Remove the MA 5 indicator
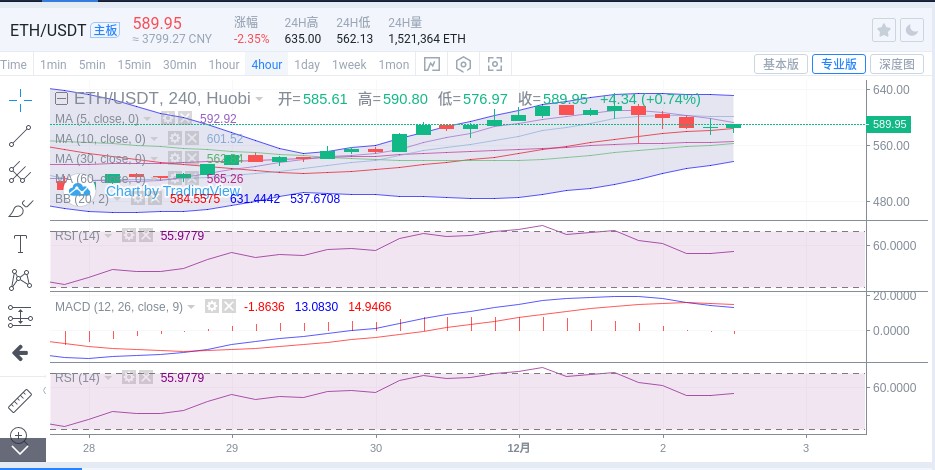 (x=185, y=118)
